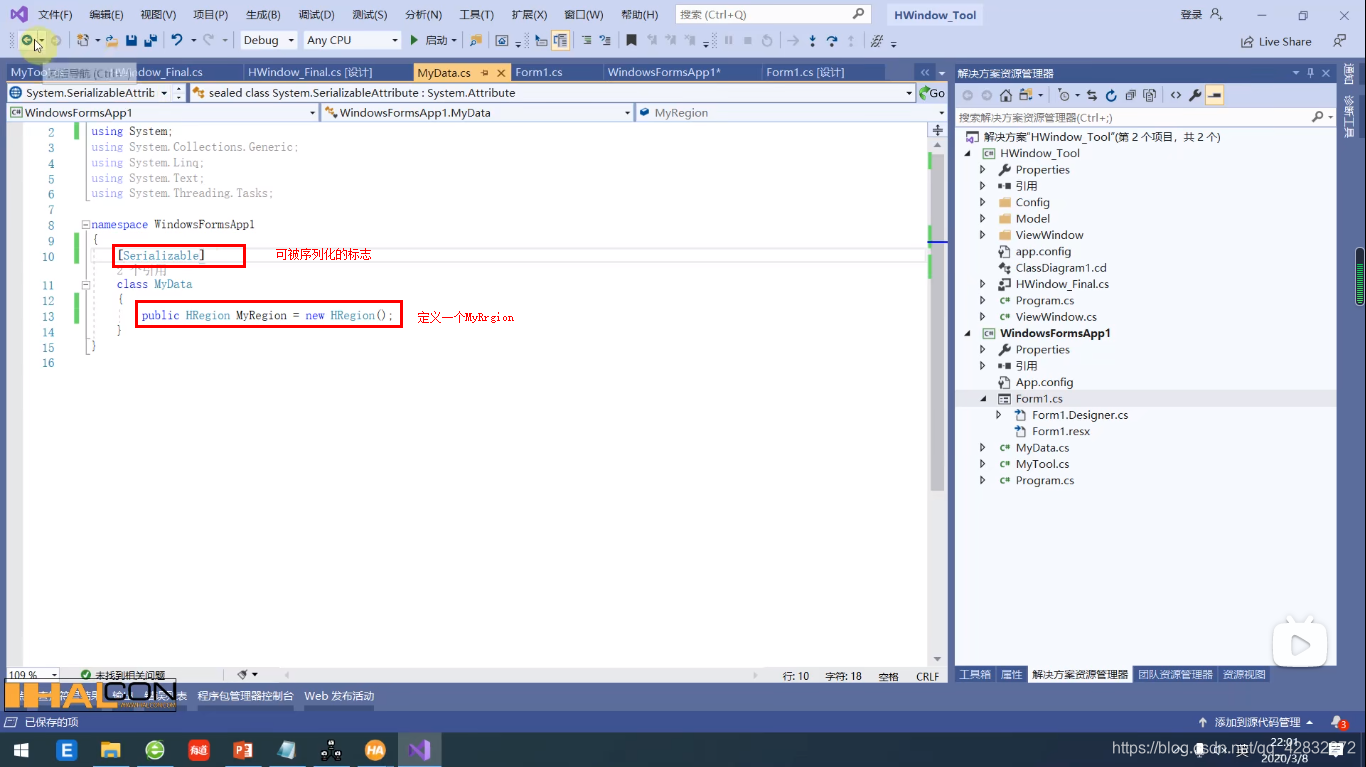The height and width of the screenshot is (767, 1366).
Task: Open the 视图(V) menu
Action: click(158, 15)
